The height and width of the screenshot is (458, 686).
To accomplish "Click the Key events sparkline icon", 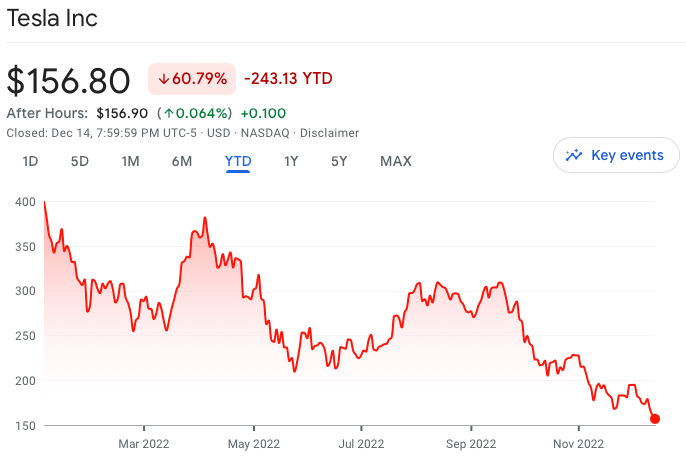I will pos(574,155).
